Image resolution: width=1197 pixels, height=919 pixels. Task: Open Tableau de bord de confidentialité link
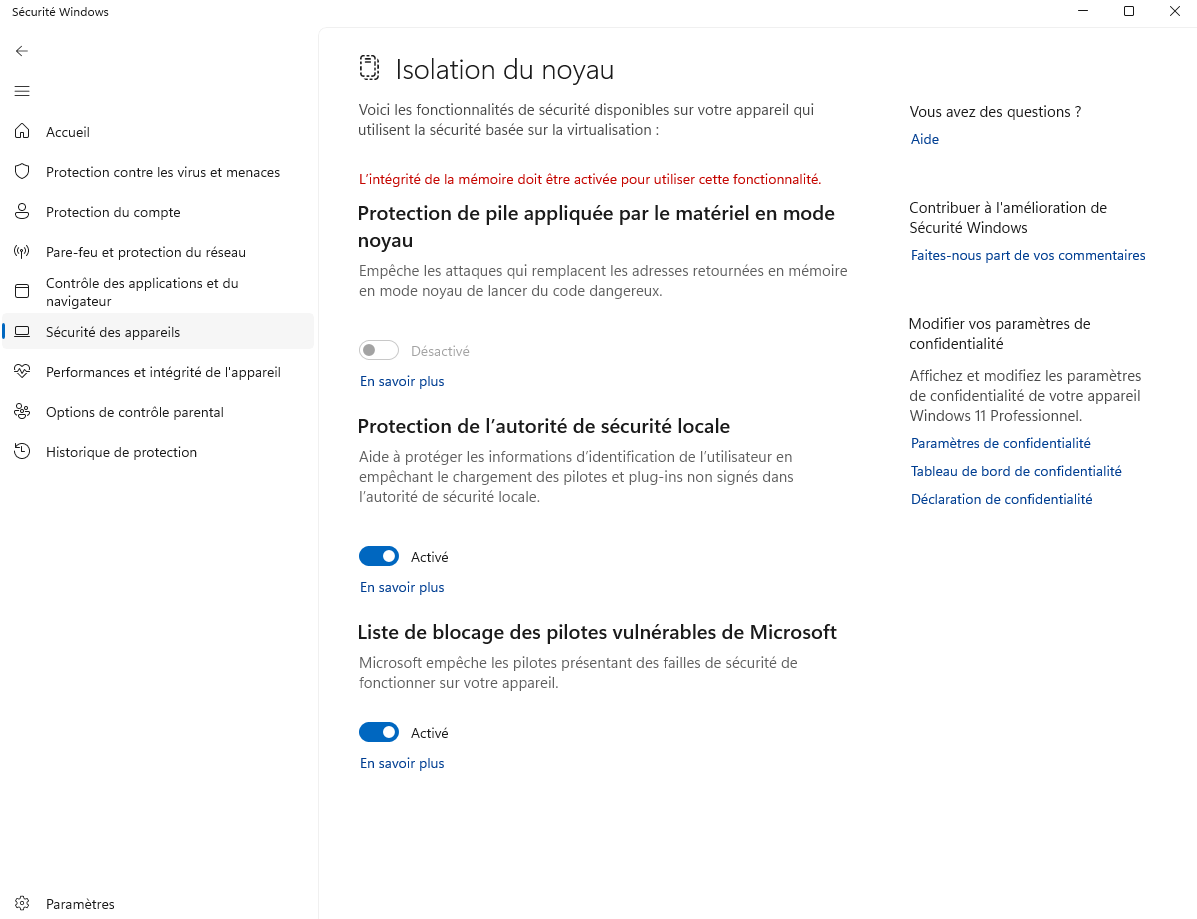[1016, 471]
